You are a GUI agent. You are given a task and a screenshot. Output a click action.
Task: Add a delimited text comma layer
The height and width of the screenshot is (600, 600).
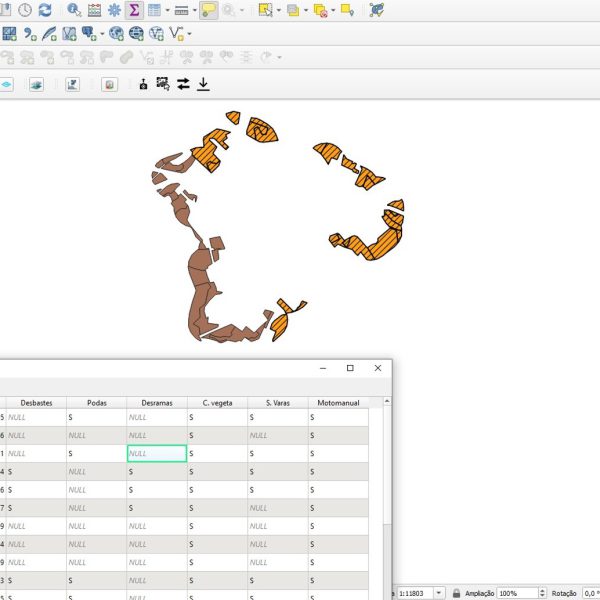pyautogui.click(x=30, y=34)
